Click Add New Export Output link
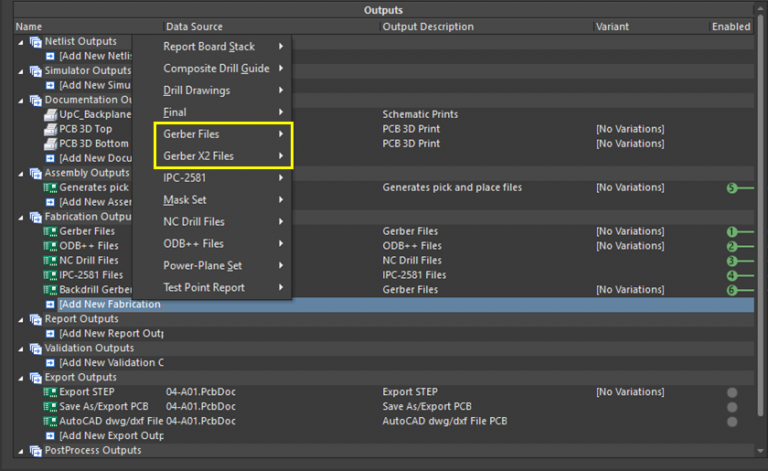Viewport: 768px width, 471px height. click(x=110, y=436)
